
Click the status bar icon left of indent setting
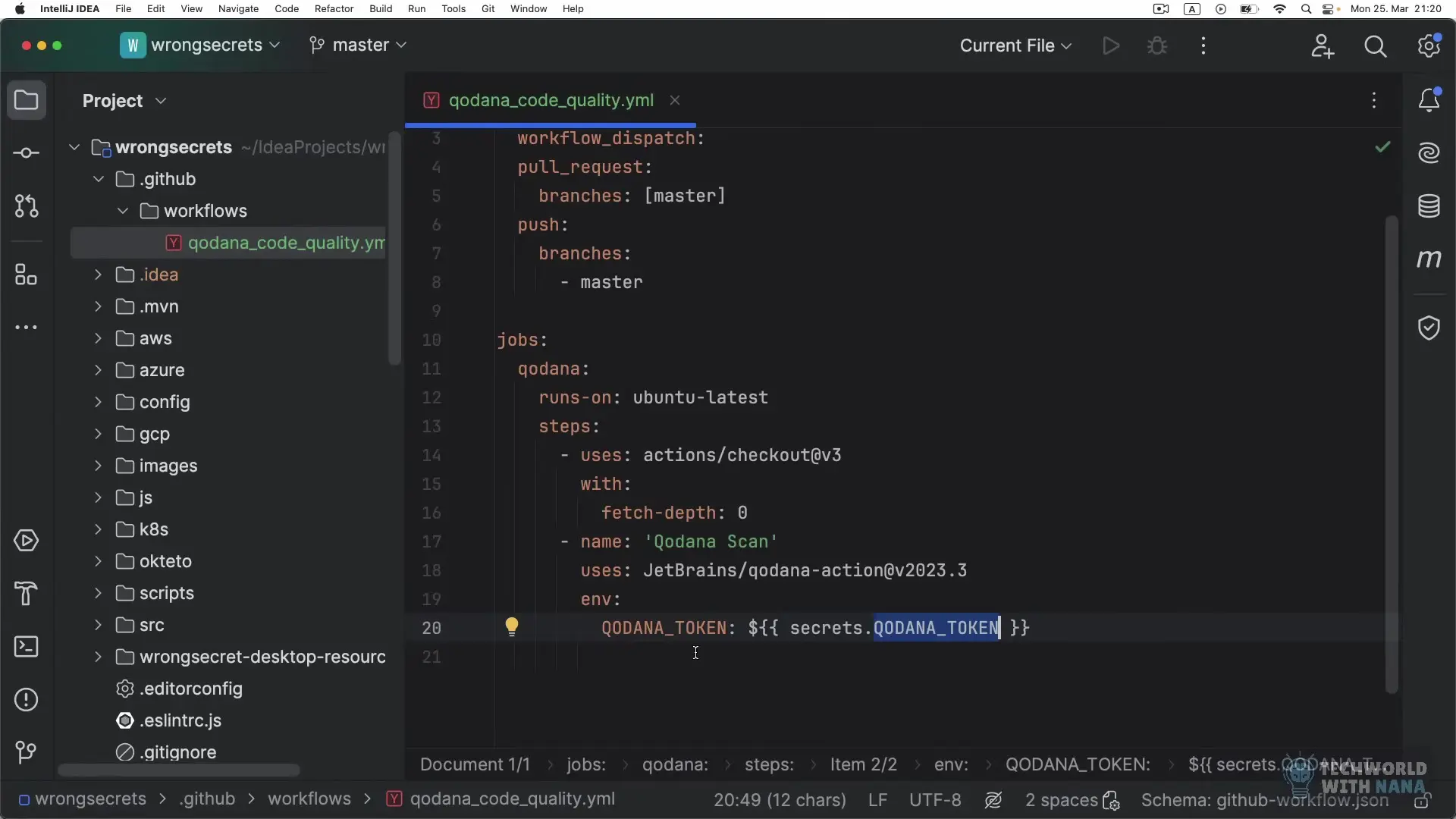pyautogui.click(x=993, y=800)
